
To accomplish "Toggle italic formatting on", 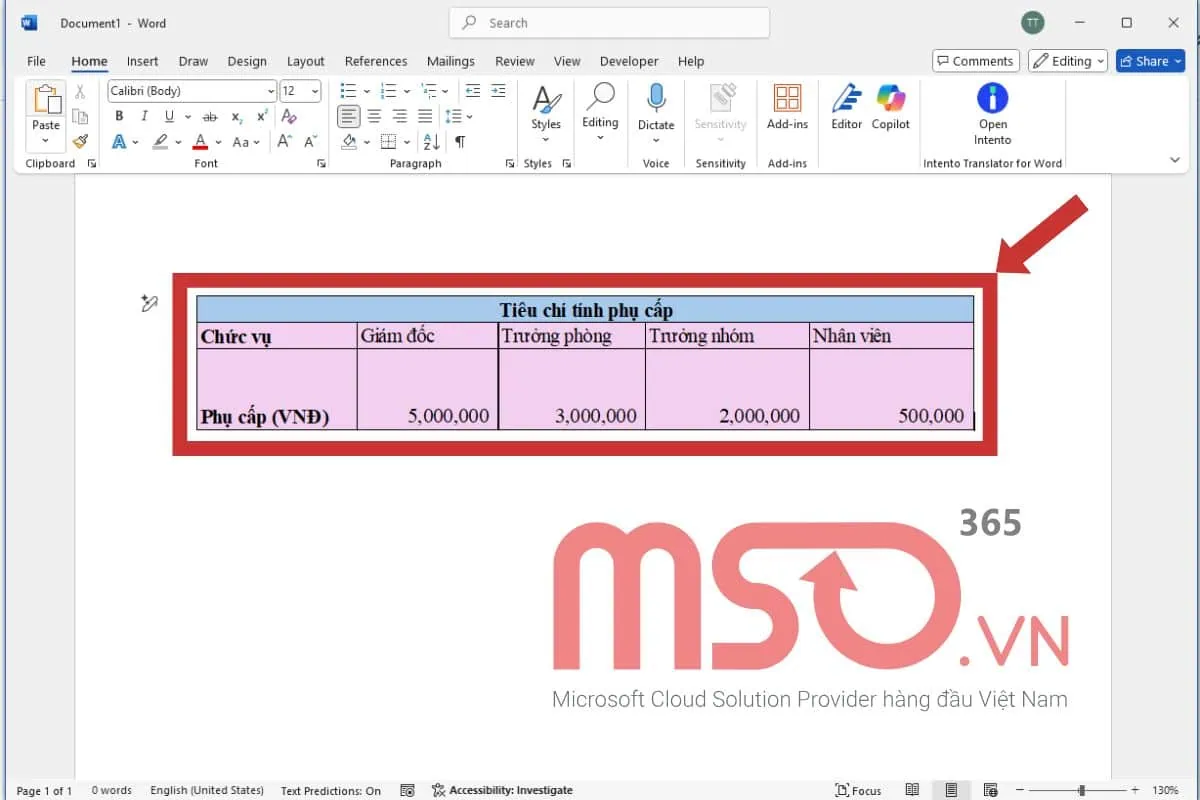I will point(143,116).
